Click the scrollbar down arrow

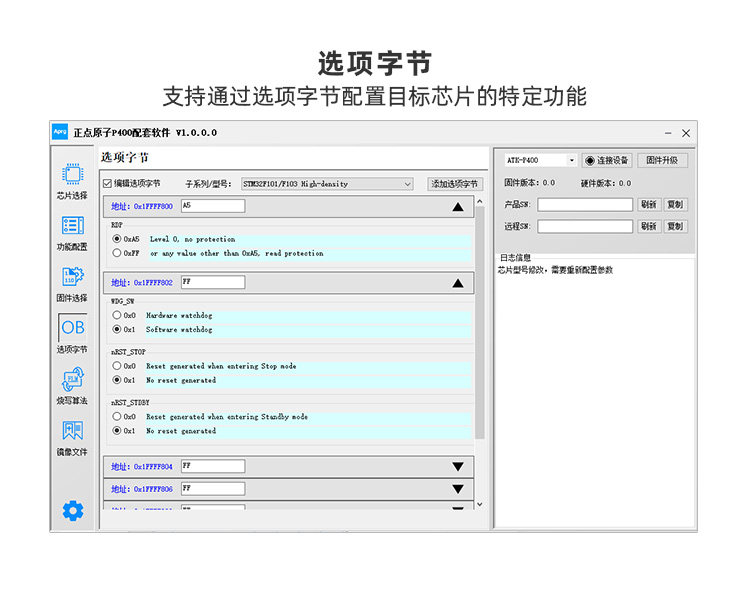480,505
